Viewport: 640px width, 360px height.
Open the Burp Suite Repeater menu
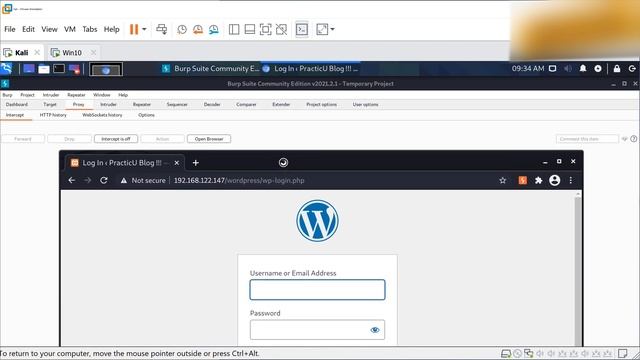[76, 95]
